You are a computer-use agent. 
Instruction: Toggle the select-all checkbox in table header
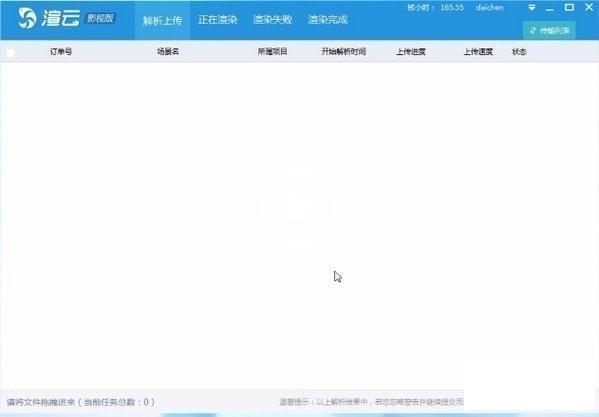point(10,53)
